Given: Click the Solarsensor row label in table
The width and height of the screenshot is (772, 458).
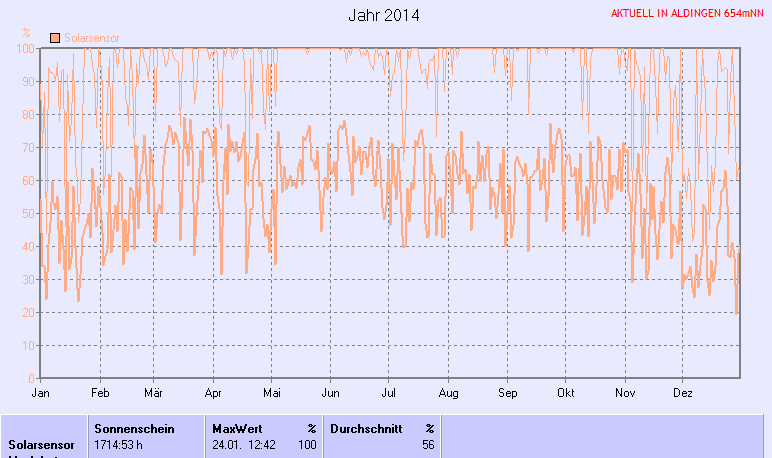Looking at the screenshot, I should (41, 444).
